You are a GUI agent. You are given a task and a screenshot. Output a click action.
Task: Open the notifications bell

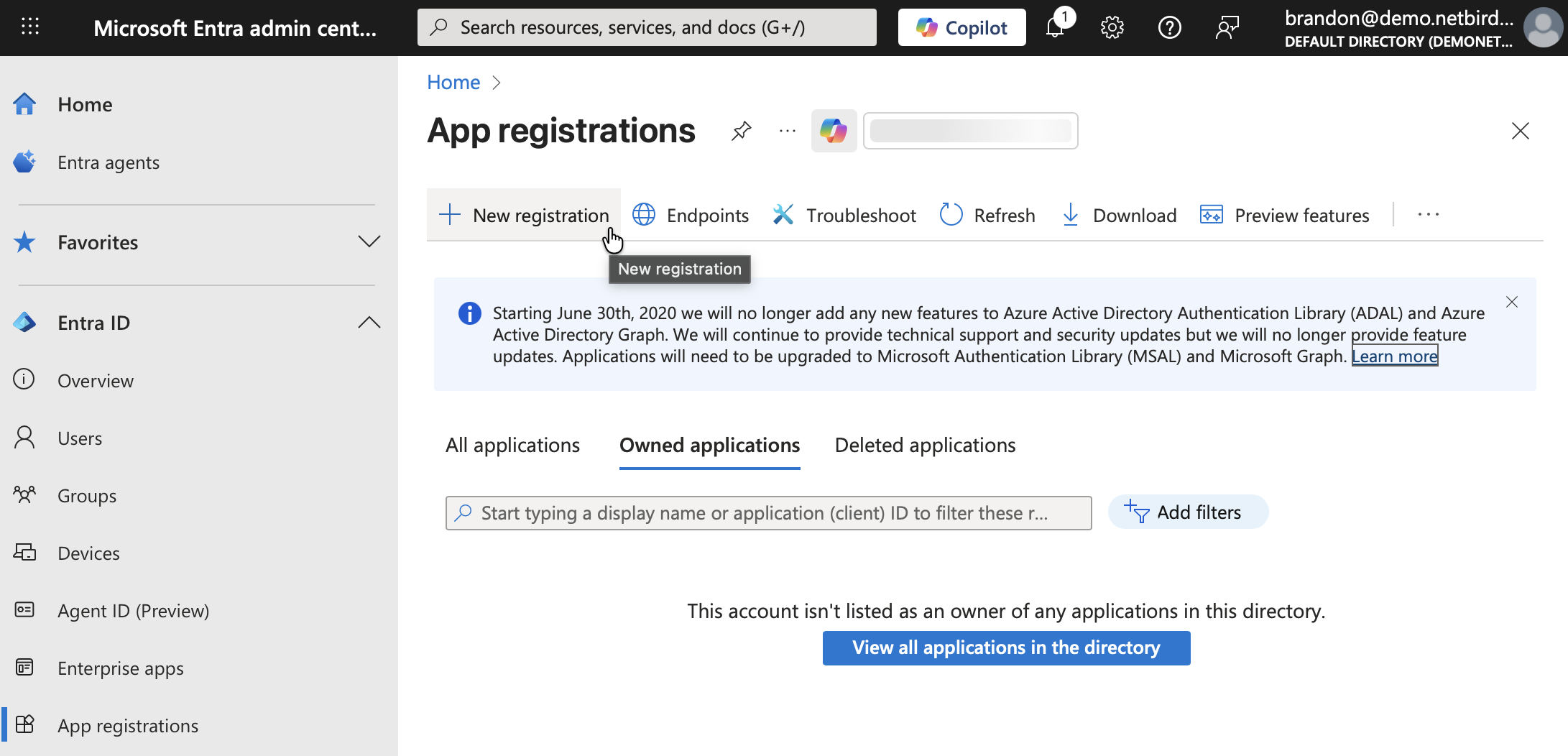pos(1054,27)
